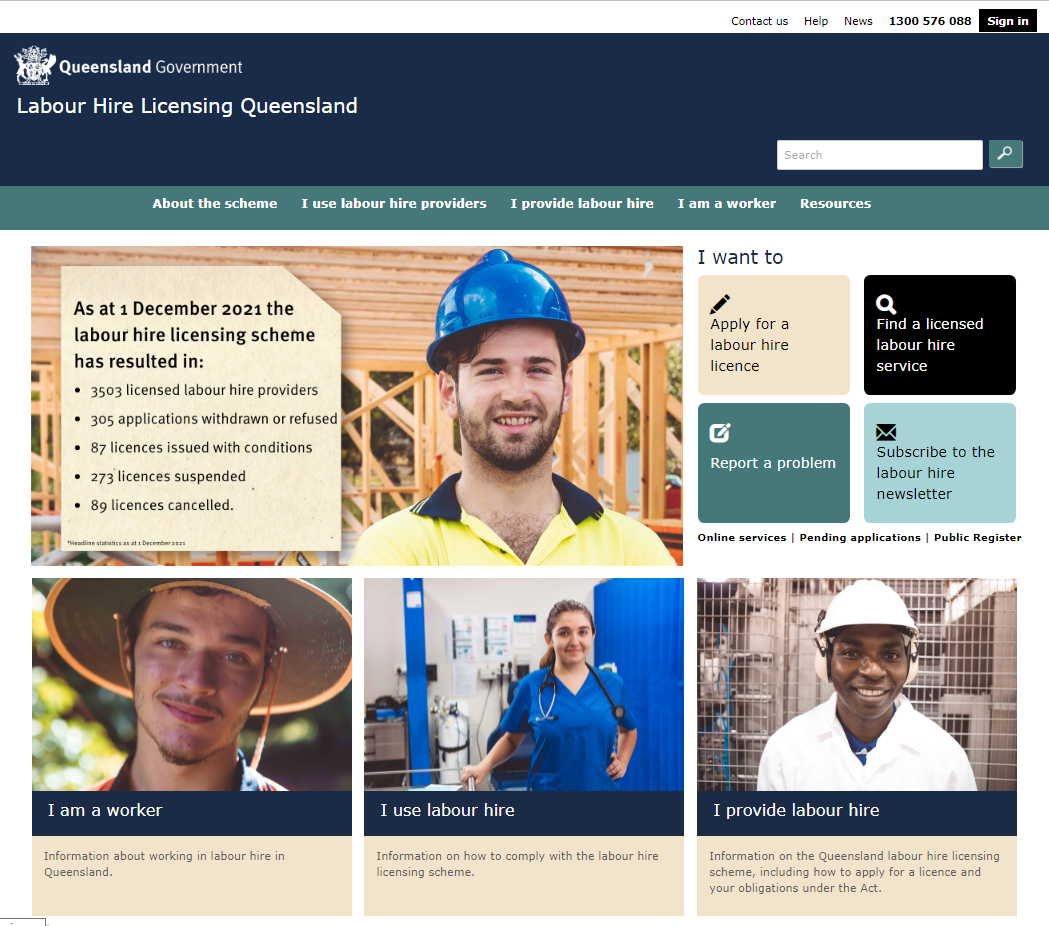Click the Queensland Government crest logo
The width and height of the screenshot is (1049, 926).
pyautogui.click(x=34, y=66)
